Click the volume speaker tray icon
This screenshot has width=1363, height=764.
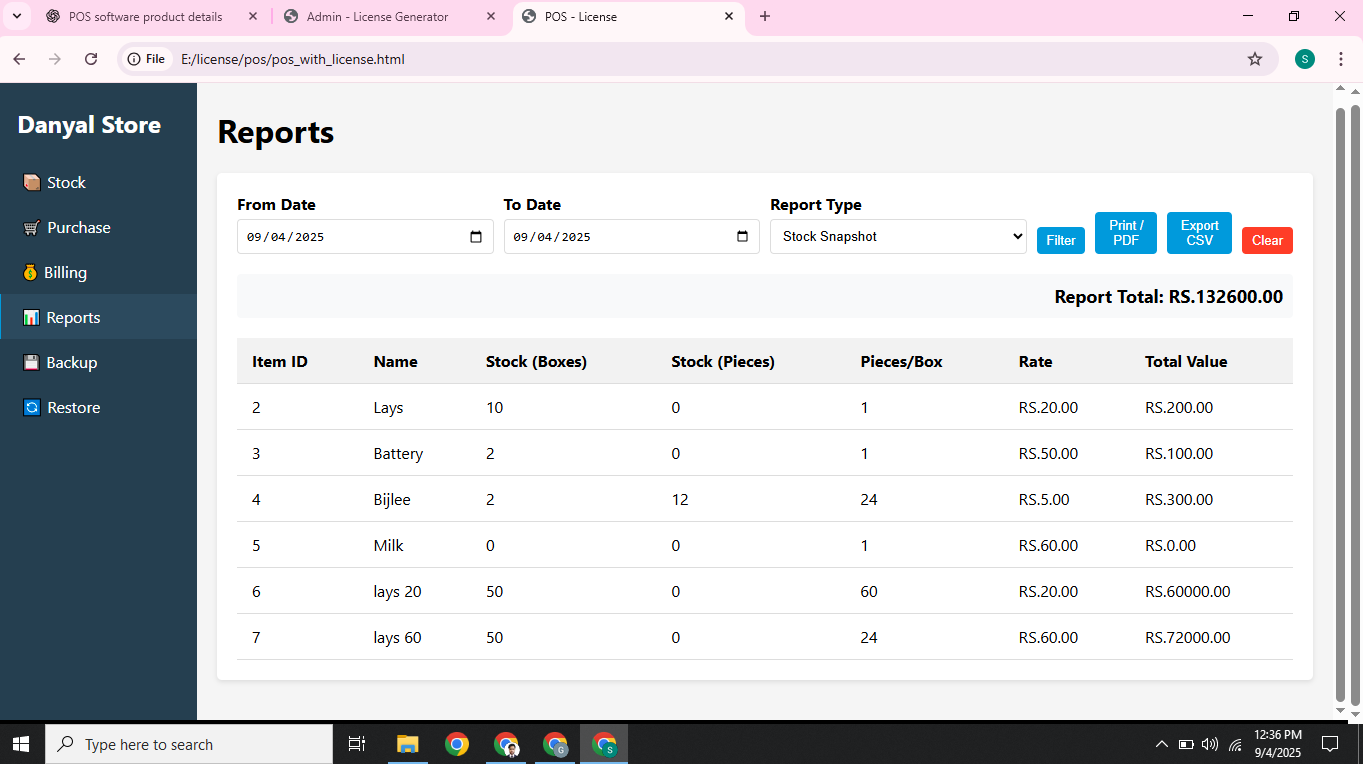(x=1210, y=744)
